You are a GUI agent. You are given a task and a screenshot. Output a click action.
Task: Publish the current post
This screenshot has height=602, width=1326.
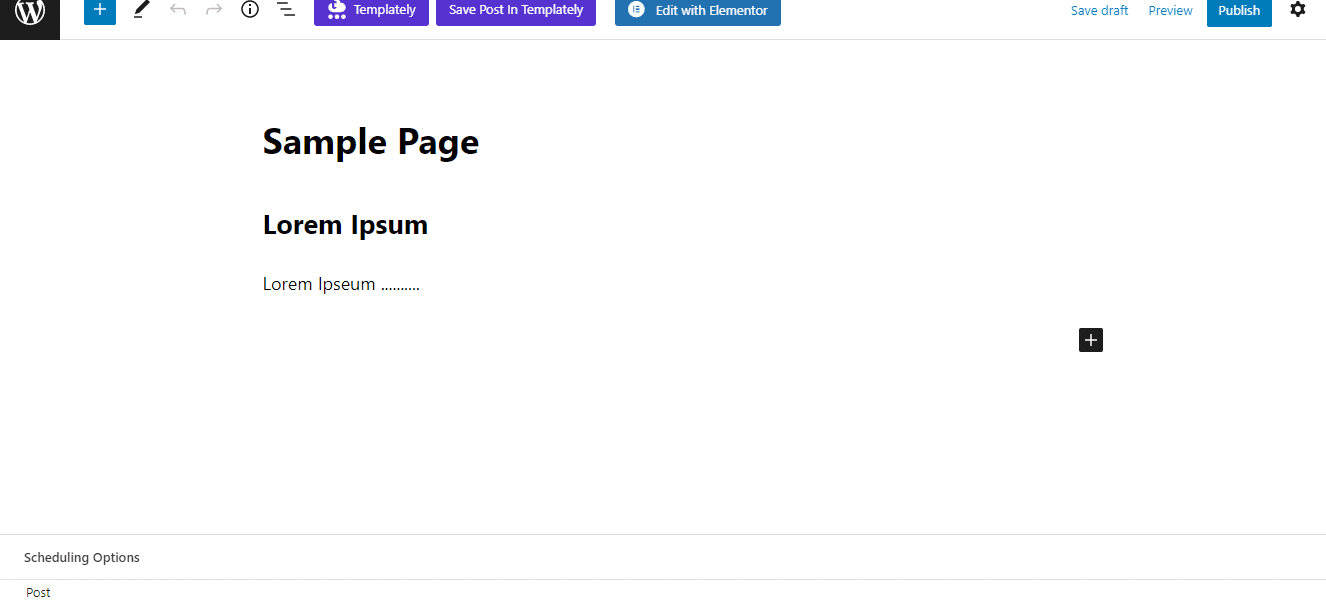pos(1239,10)
